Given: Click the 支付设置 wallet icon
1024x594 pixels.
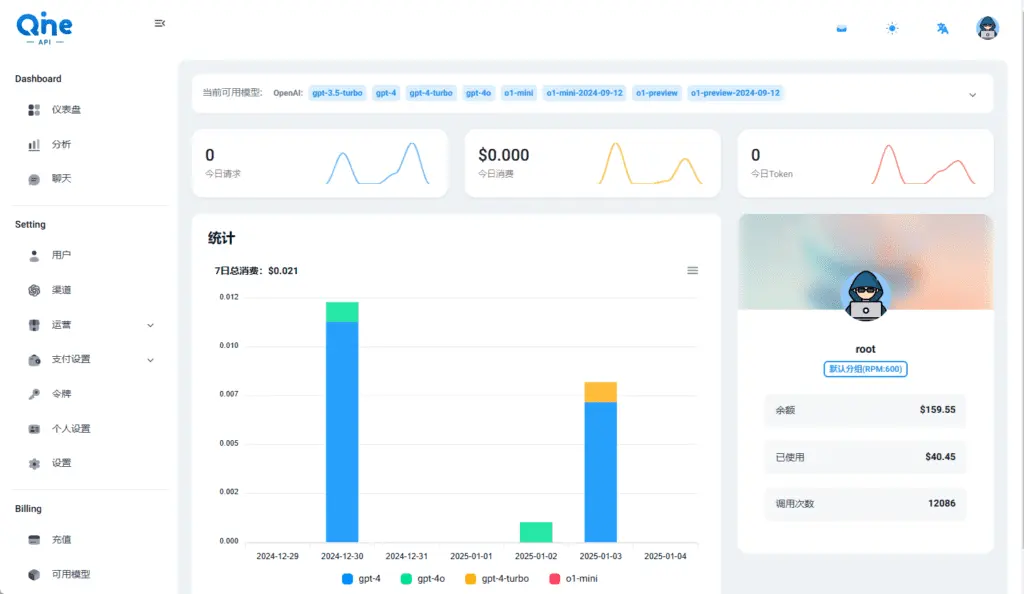Looking at the screenshot, I should click(34, 359).
